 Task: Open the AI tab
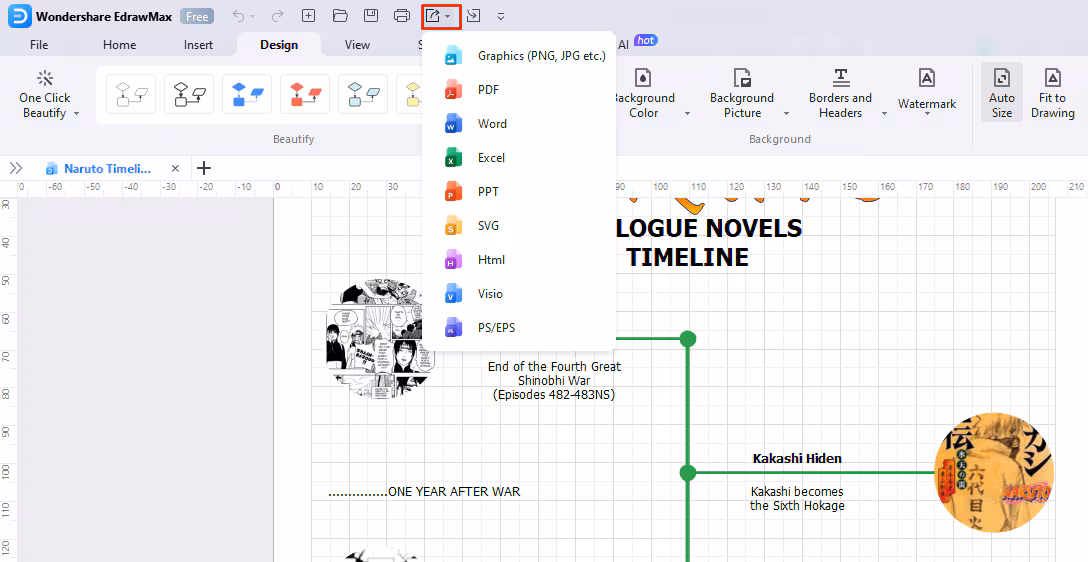tap(623, 44)
